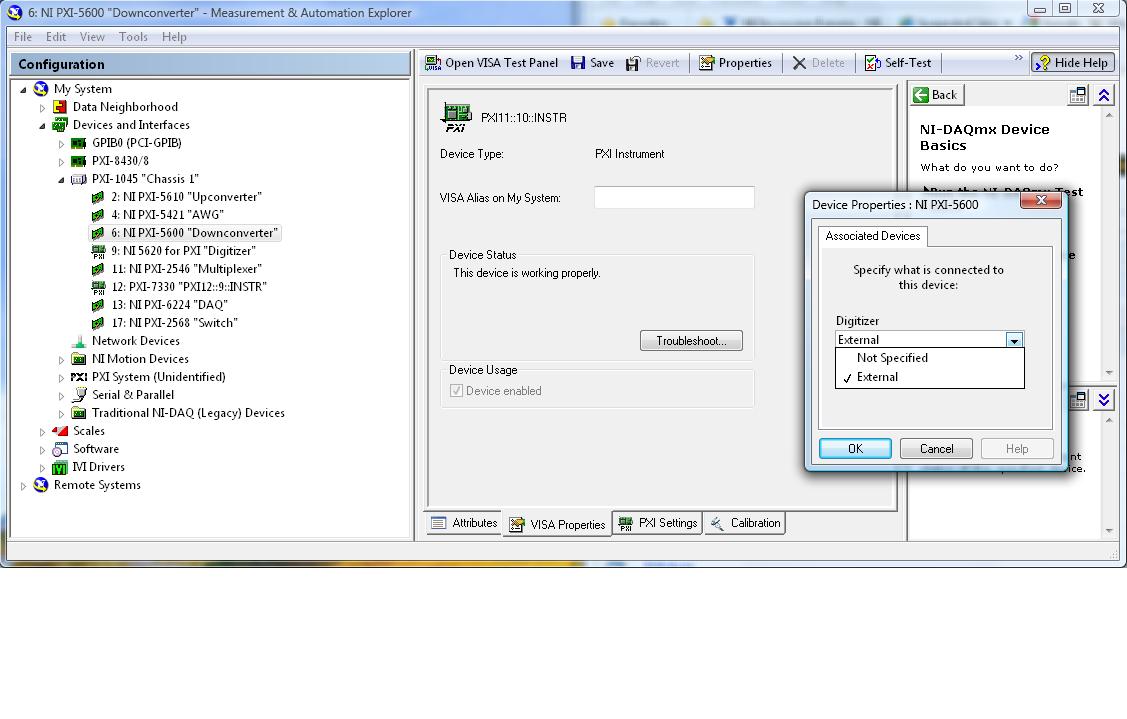Click the Hide Help button
This screenshot has width=1127, height=719.
(1072, 63)
